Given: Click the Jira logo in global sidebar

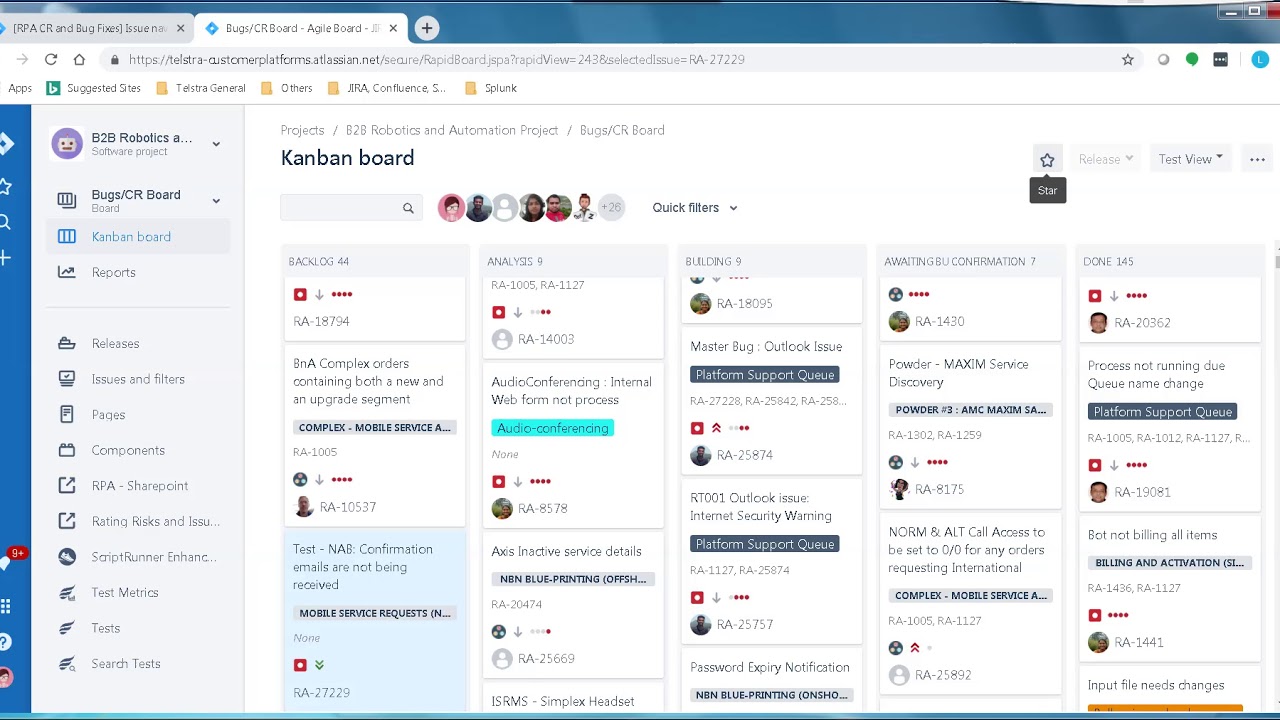Looking at the screenshot, I should pyautogui.click(x=5, y=144).
